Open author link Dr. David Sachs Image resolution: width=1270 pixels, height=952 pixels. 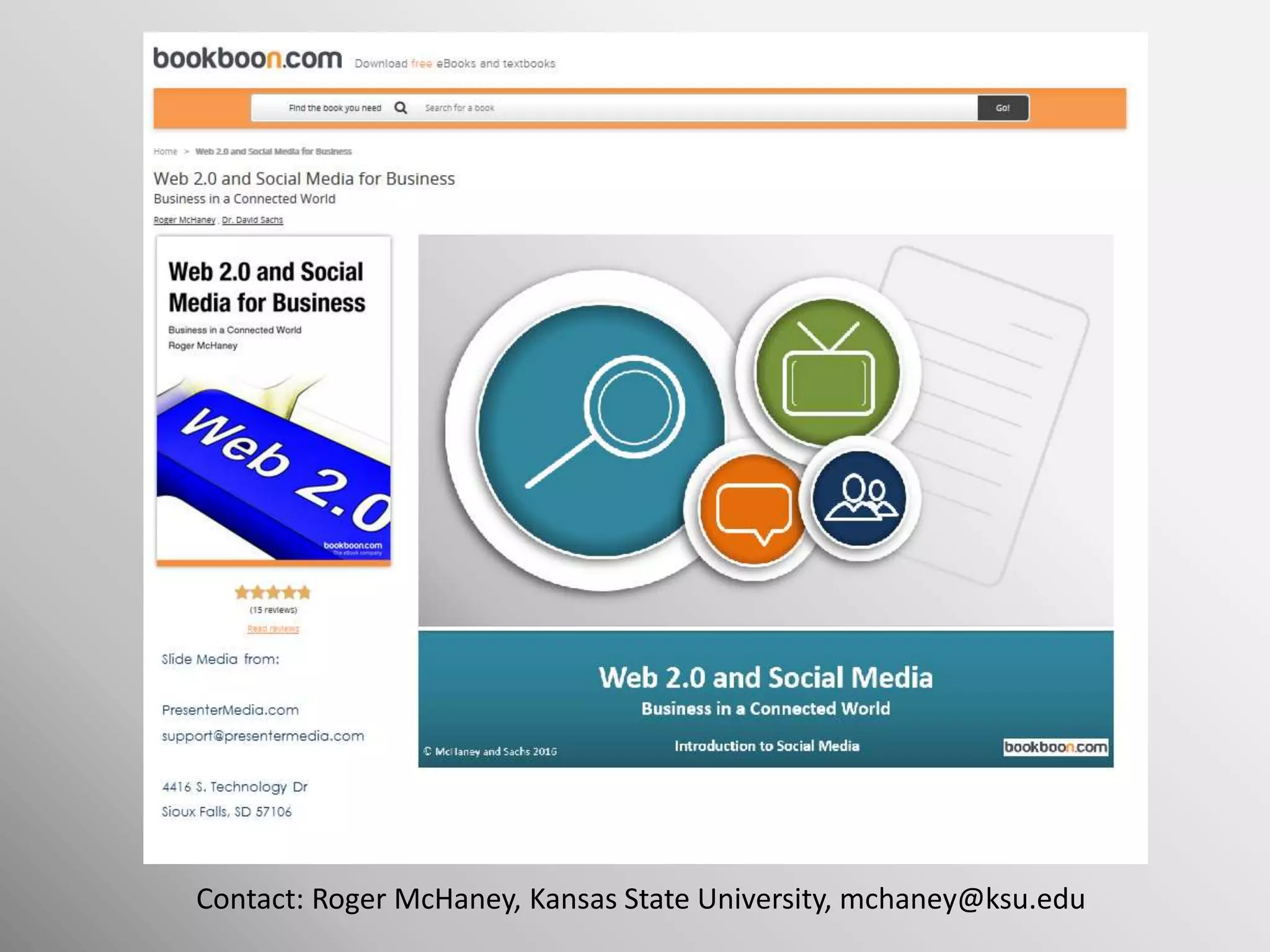[x=252, y=220]
